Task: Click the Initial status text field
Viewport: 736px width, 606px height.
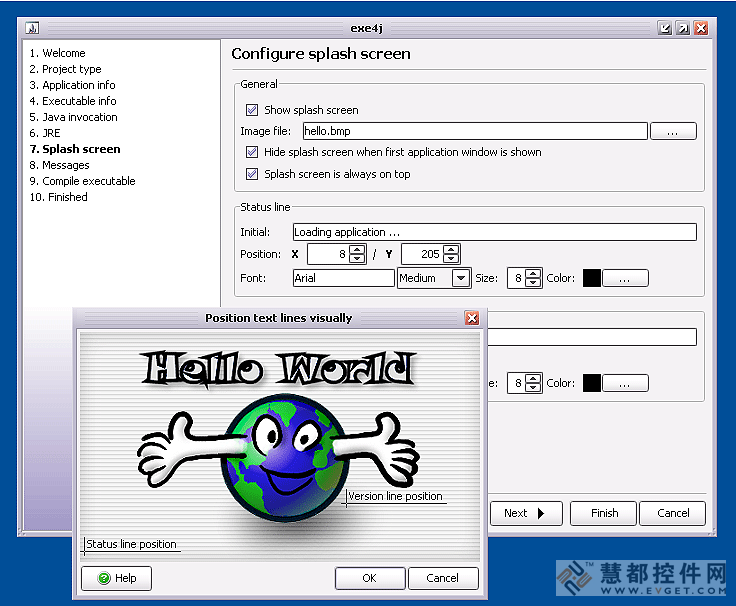Action: click(x=494, y=232)
